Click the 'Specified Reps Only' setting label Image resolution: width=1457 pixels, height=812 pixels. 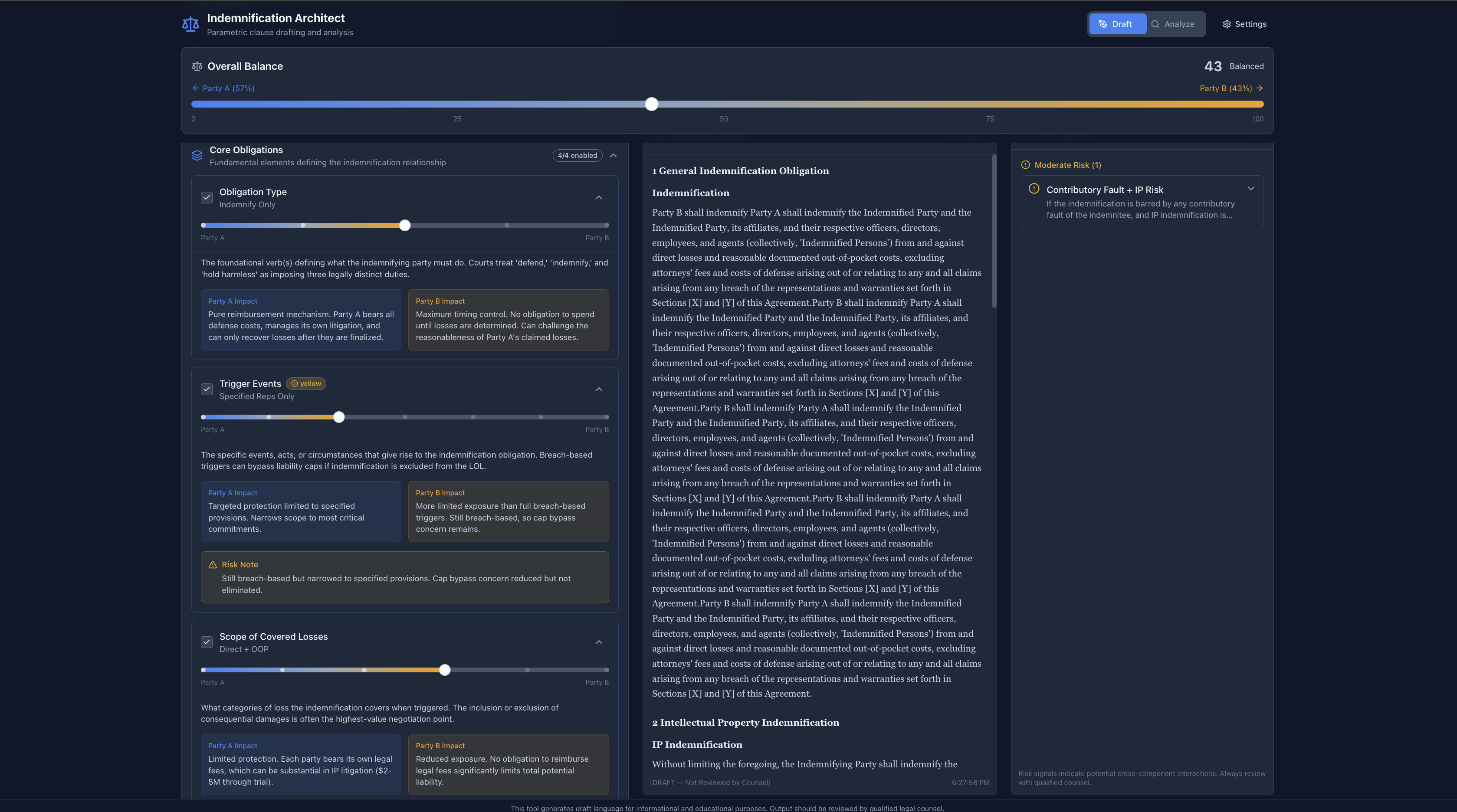point(257,396)
